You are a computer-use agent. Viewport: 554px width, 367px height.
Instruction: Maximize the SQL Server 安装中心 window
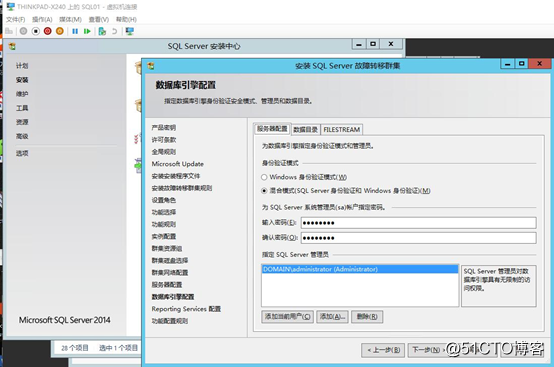[373, 44]
